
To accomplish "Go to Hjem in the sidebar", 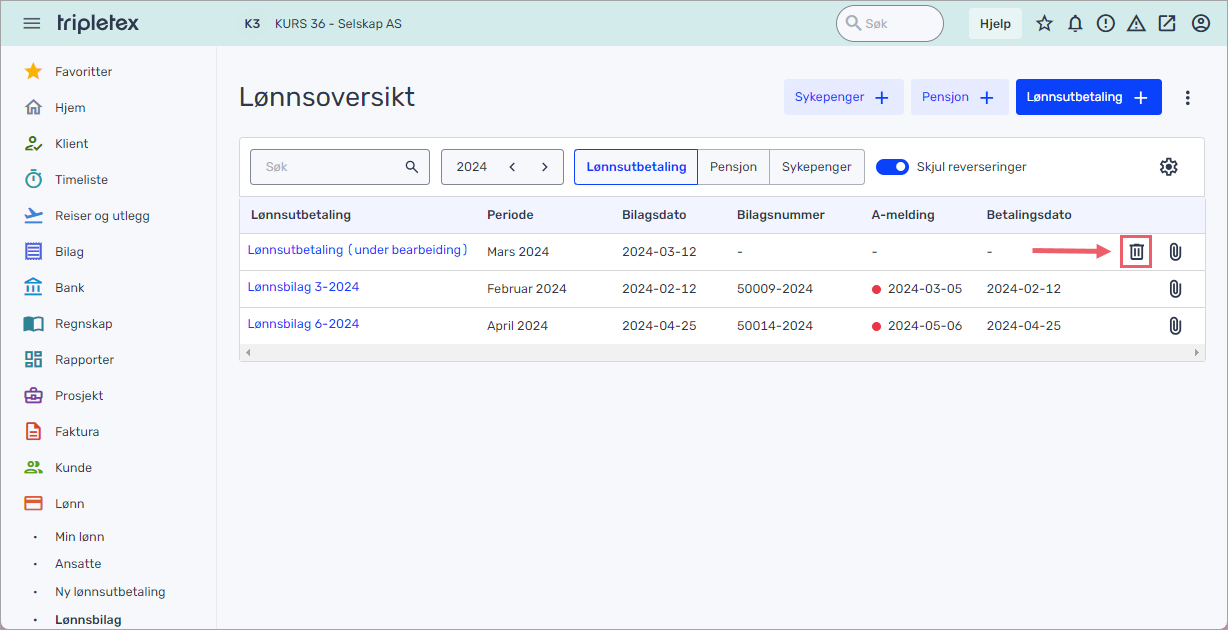I will point(70,108).
